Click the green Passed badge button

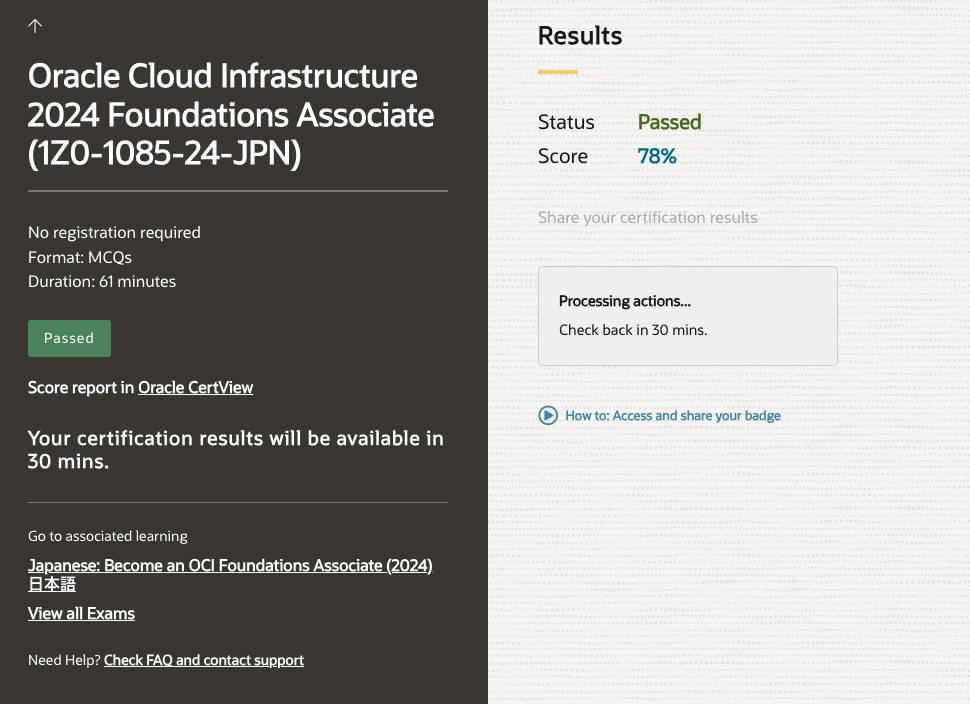[x=69, y=338]
